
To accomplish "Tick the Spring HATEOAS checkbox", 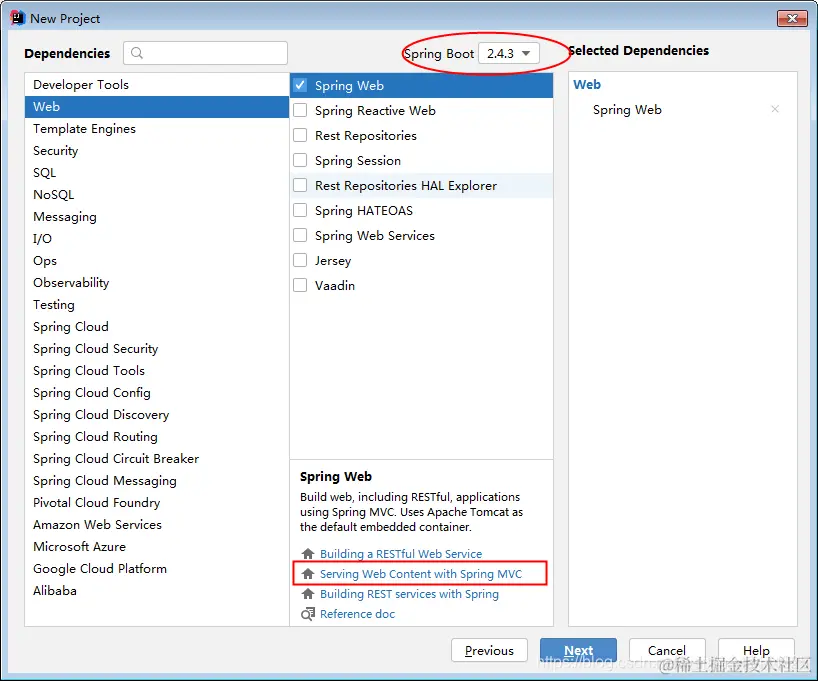I will pos(300,210).
